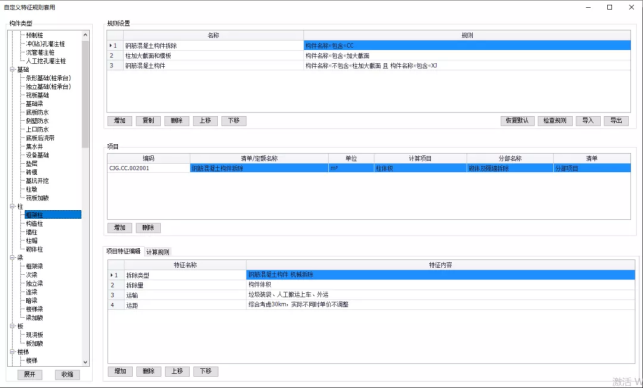The image size is (643, 388).
Task: Select 集水井 in component tree
Action: (34, 146)
